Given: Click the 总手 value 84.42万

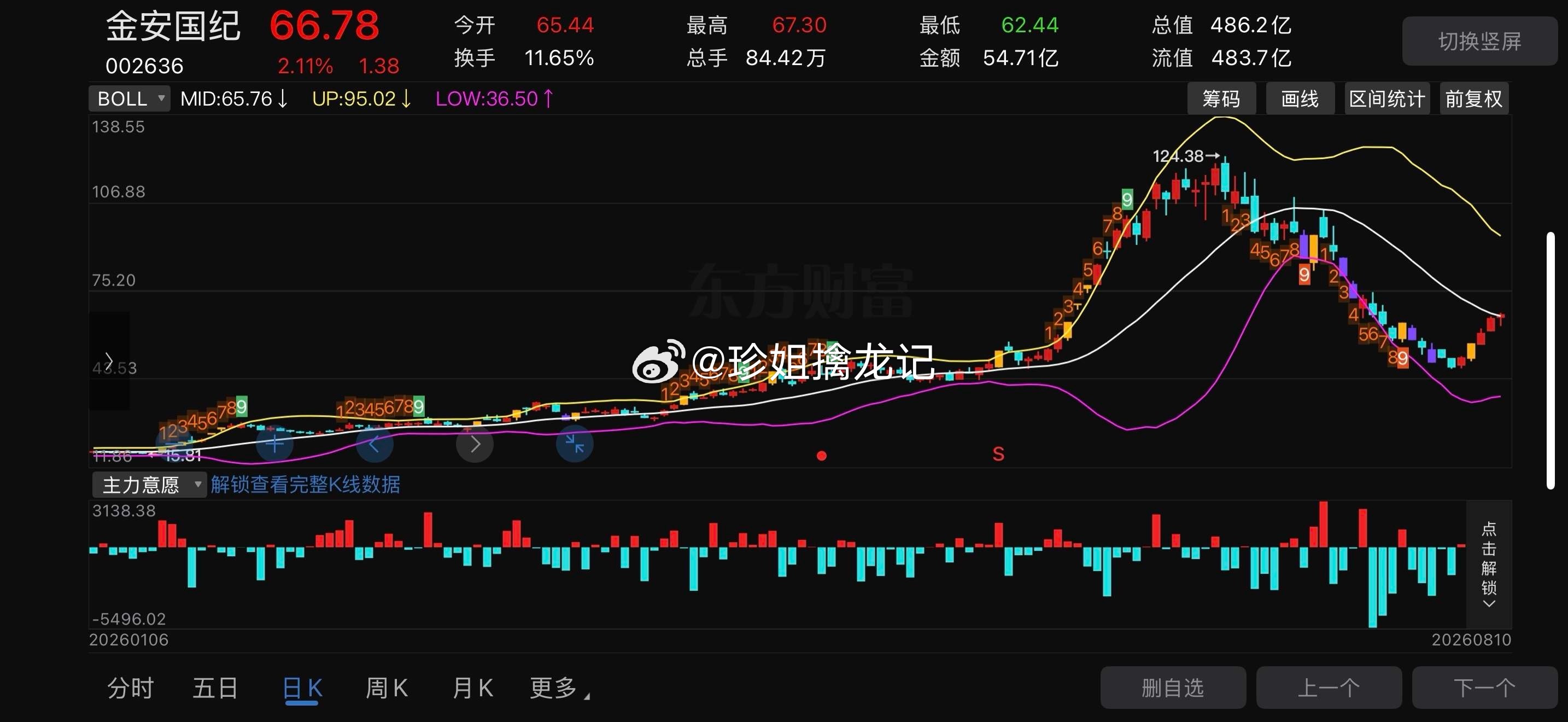Looking at the screenshot, I should (786, 58).
